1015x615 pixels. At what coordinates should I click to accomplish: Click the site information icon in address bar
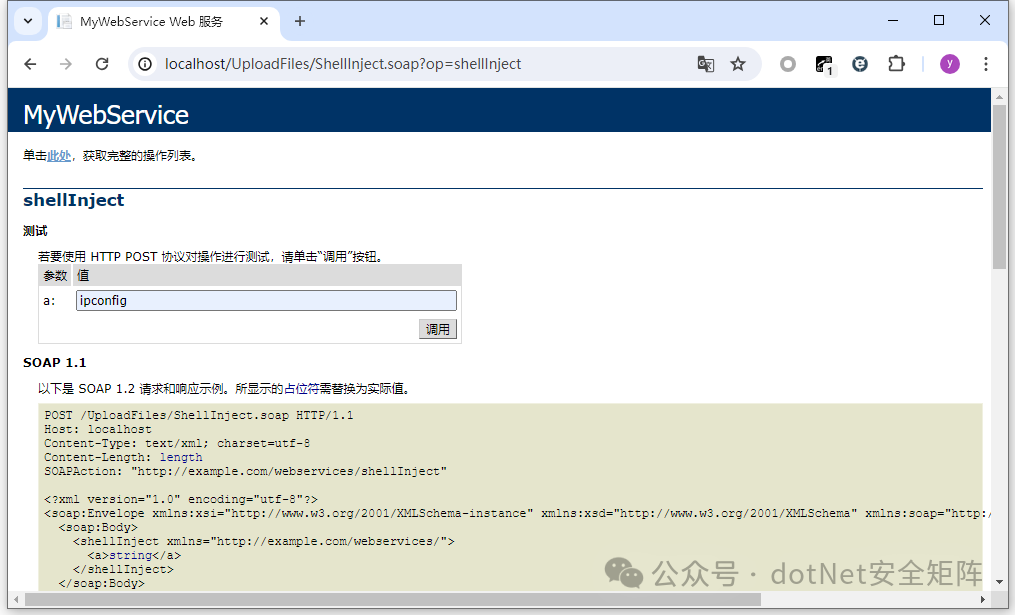(146, 64)
